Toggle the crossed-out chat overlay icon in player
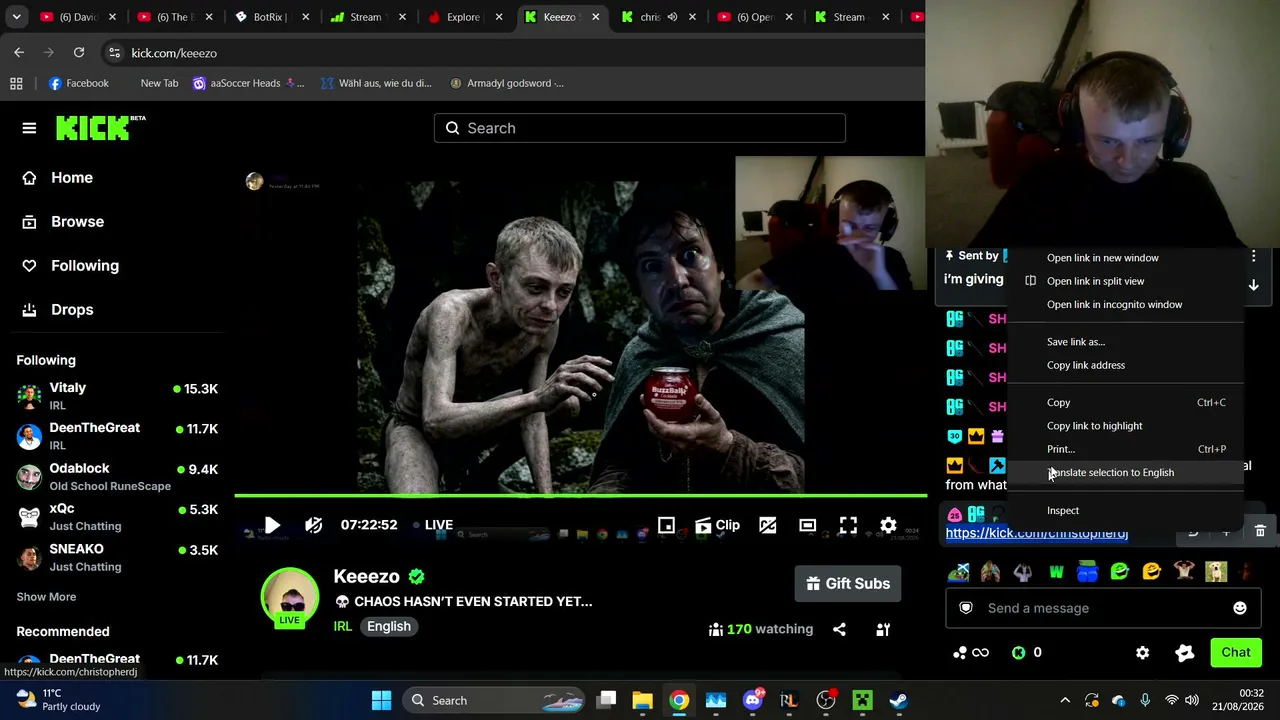1280x720 pixels. tap(768, 525)
